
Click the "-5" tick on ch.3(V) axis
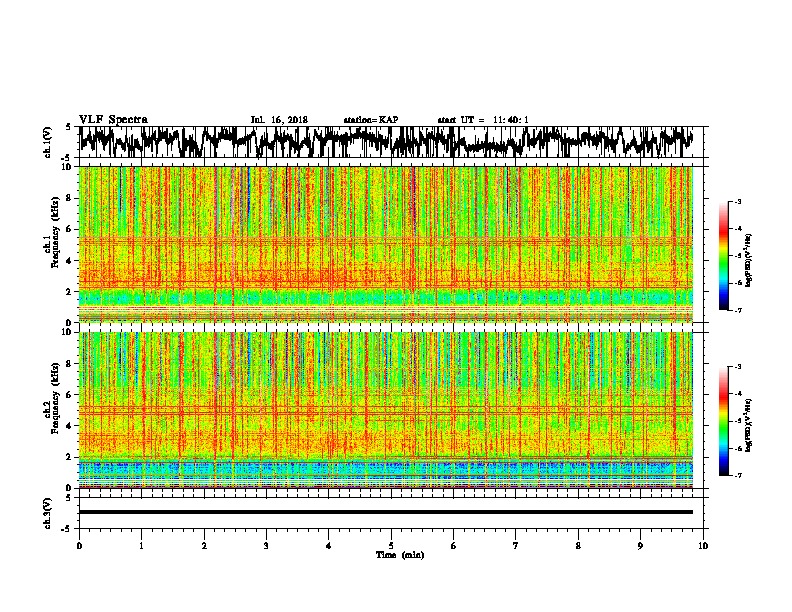(x=67, y=529)
